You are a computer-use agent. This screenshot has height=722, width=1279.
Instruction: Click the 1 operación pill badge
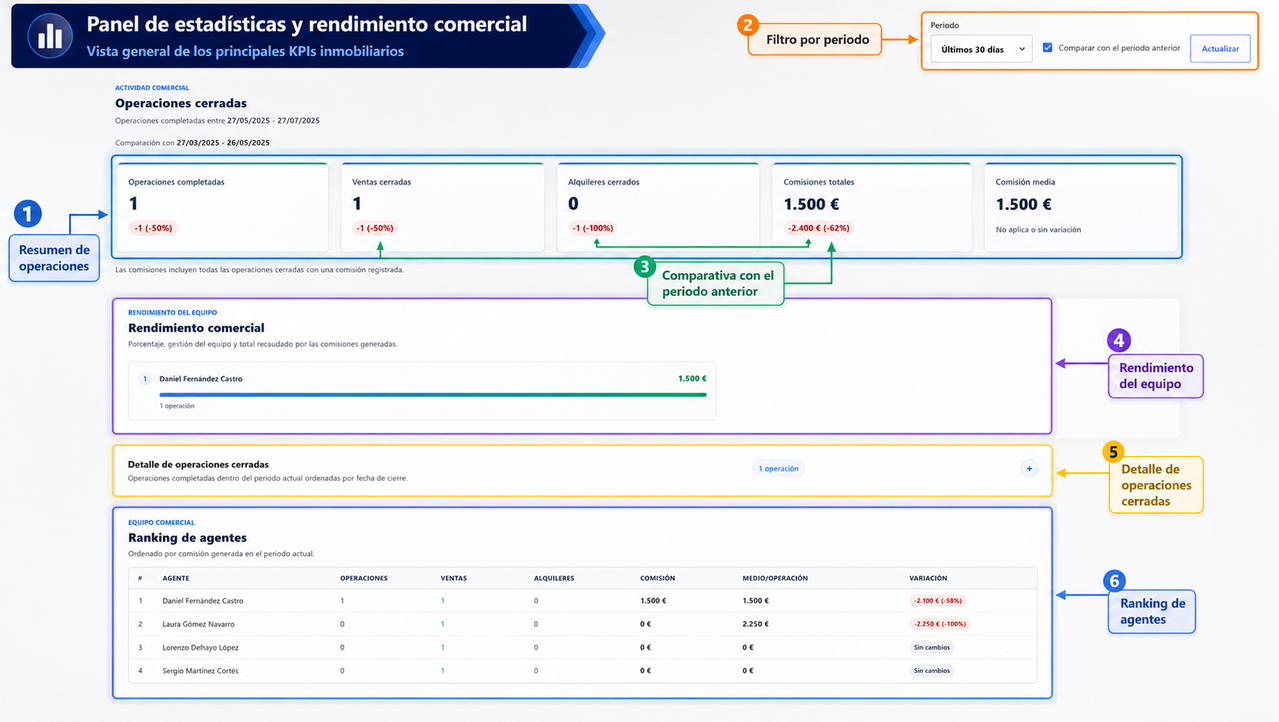coord(777,468)
